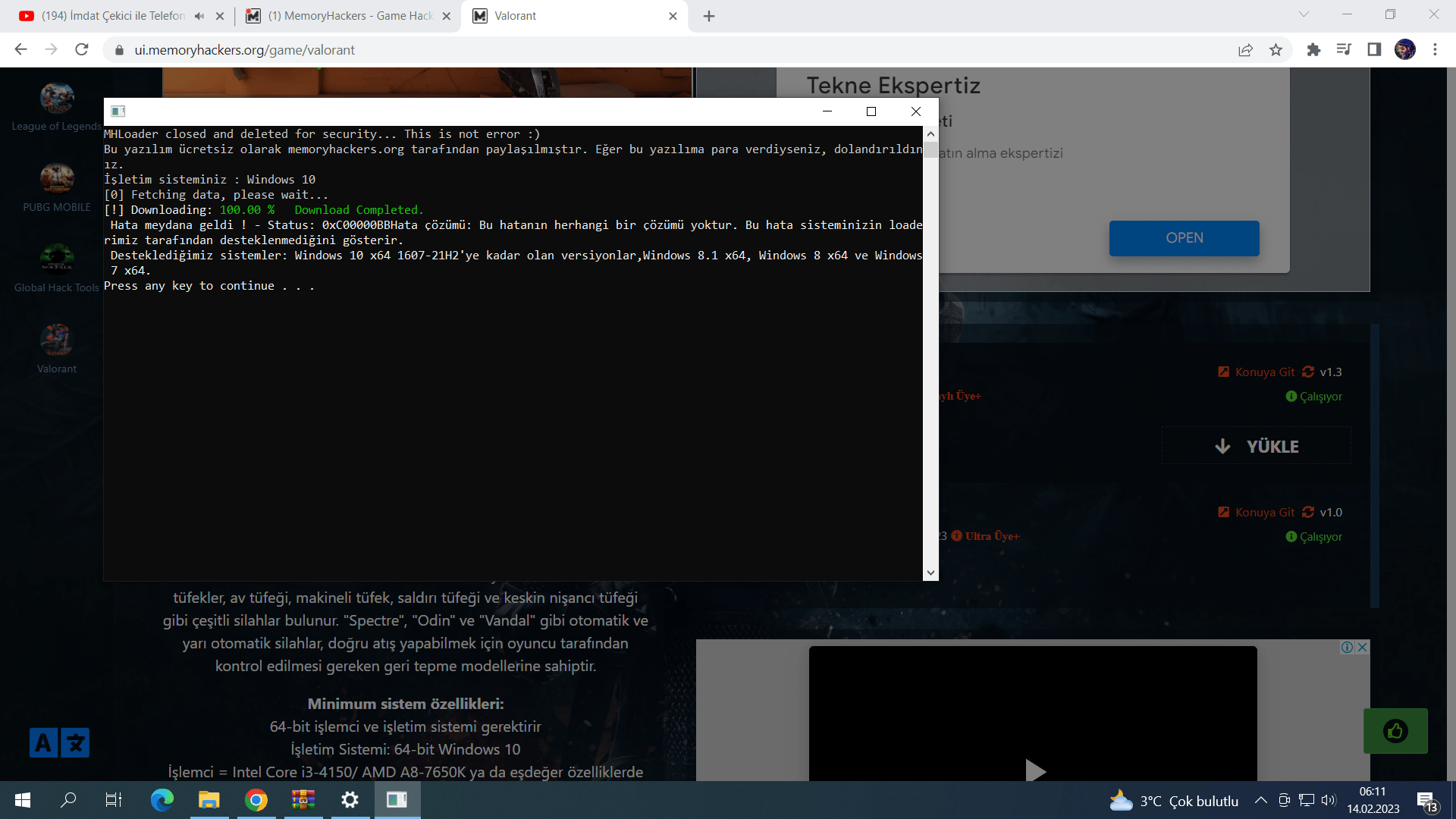Open Task View on taskbar
The width and height of the screenshot is (1456, 819).
click(x=114, y=800)
